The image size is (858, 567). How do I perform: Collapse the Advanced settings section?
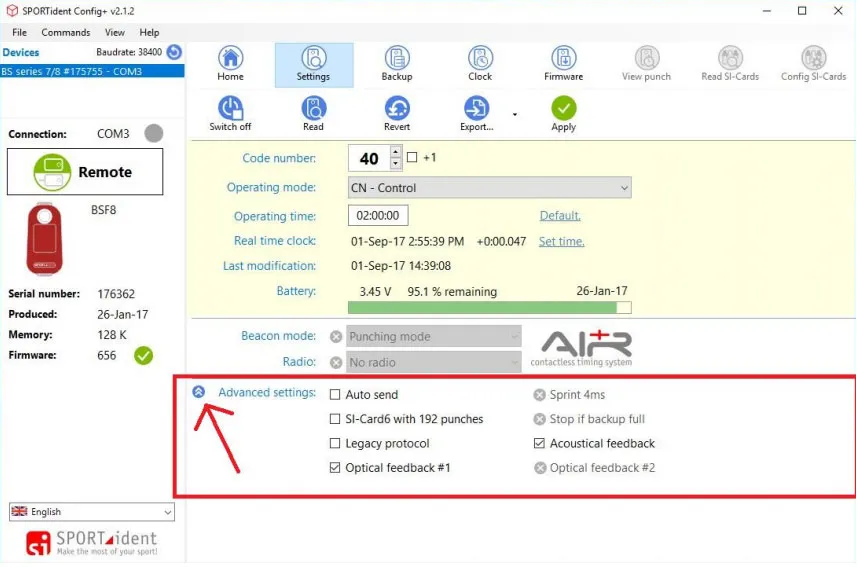click(199, 392)
